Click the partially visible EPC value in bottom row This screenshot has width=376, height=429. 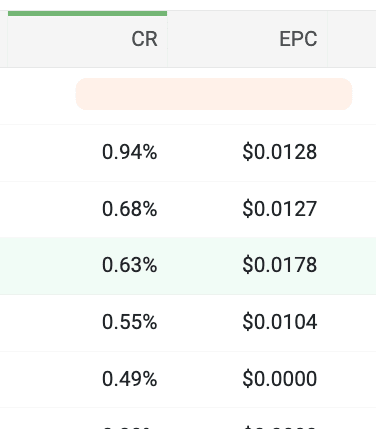click(x=280, y=427)
